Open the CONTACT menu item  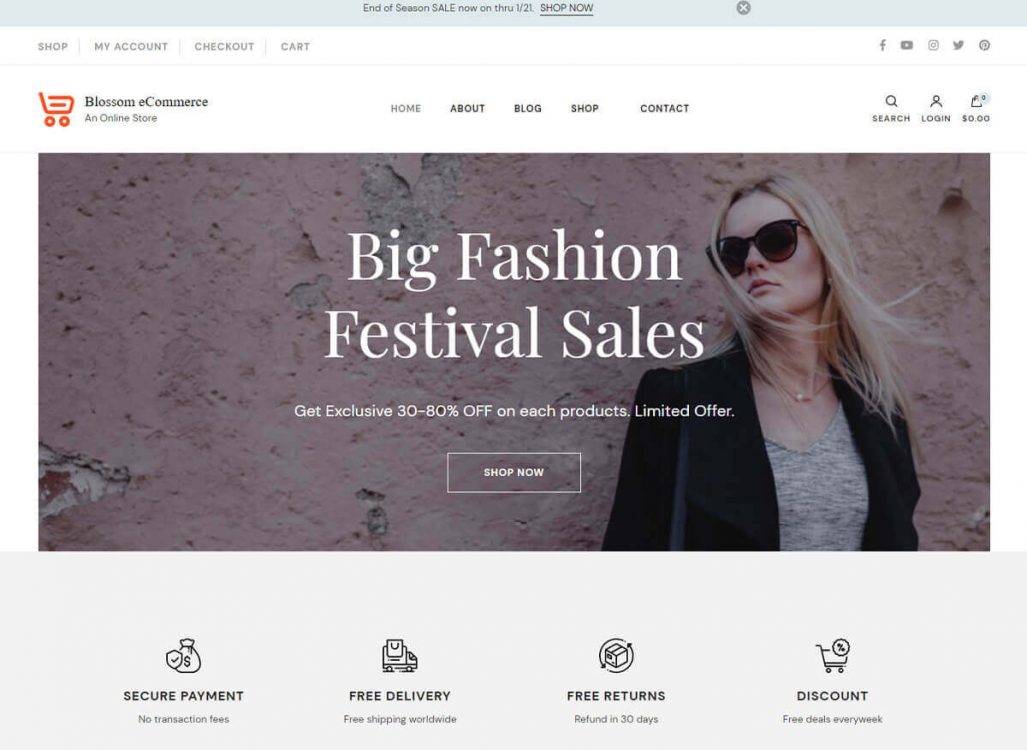coord(665,109)
